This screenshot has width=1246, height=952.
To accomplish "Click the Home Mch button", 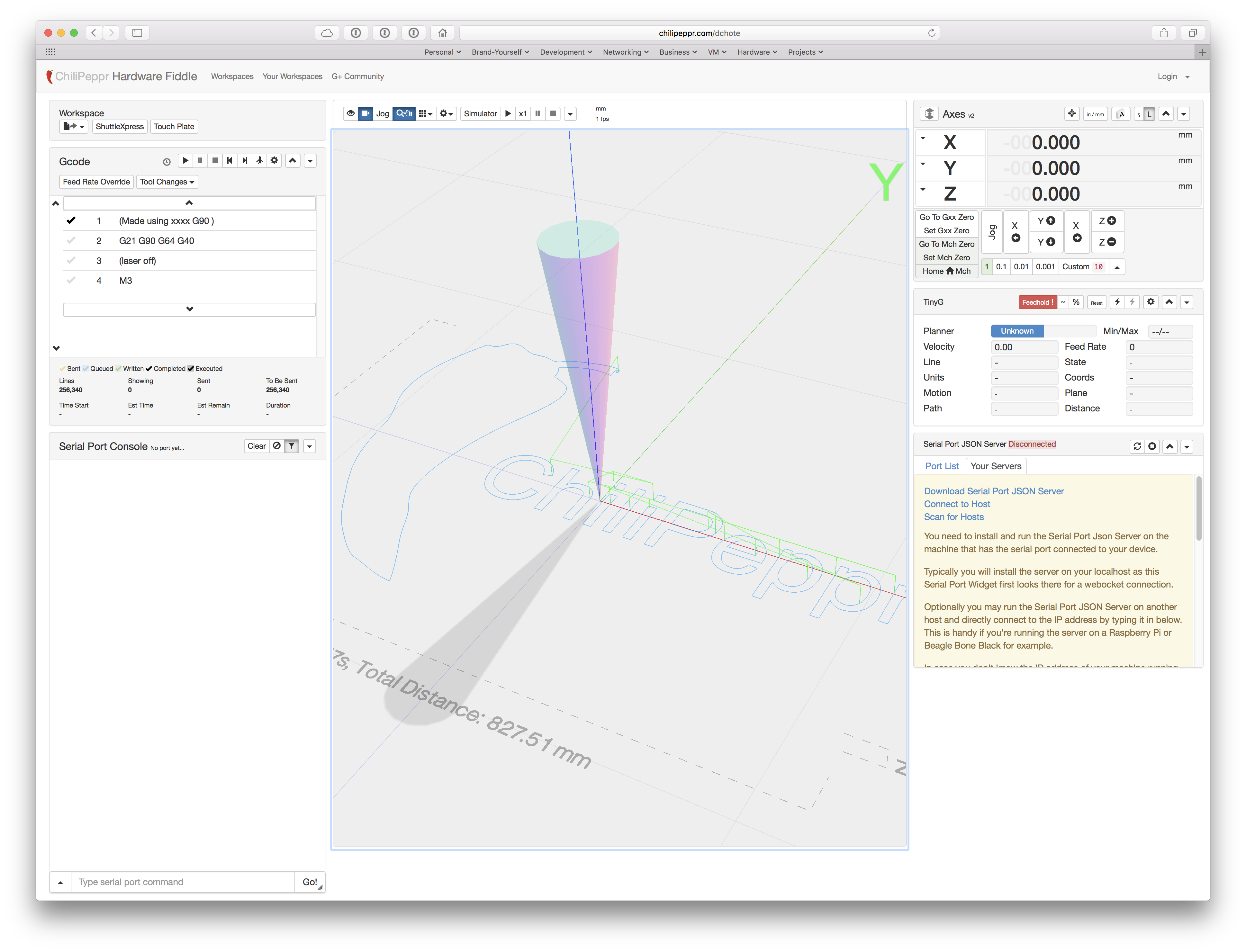I will [x=946, y=271].
